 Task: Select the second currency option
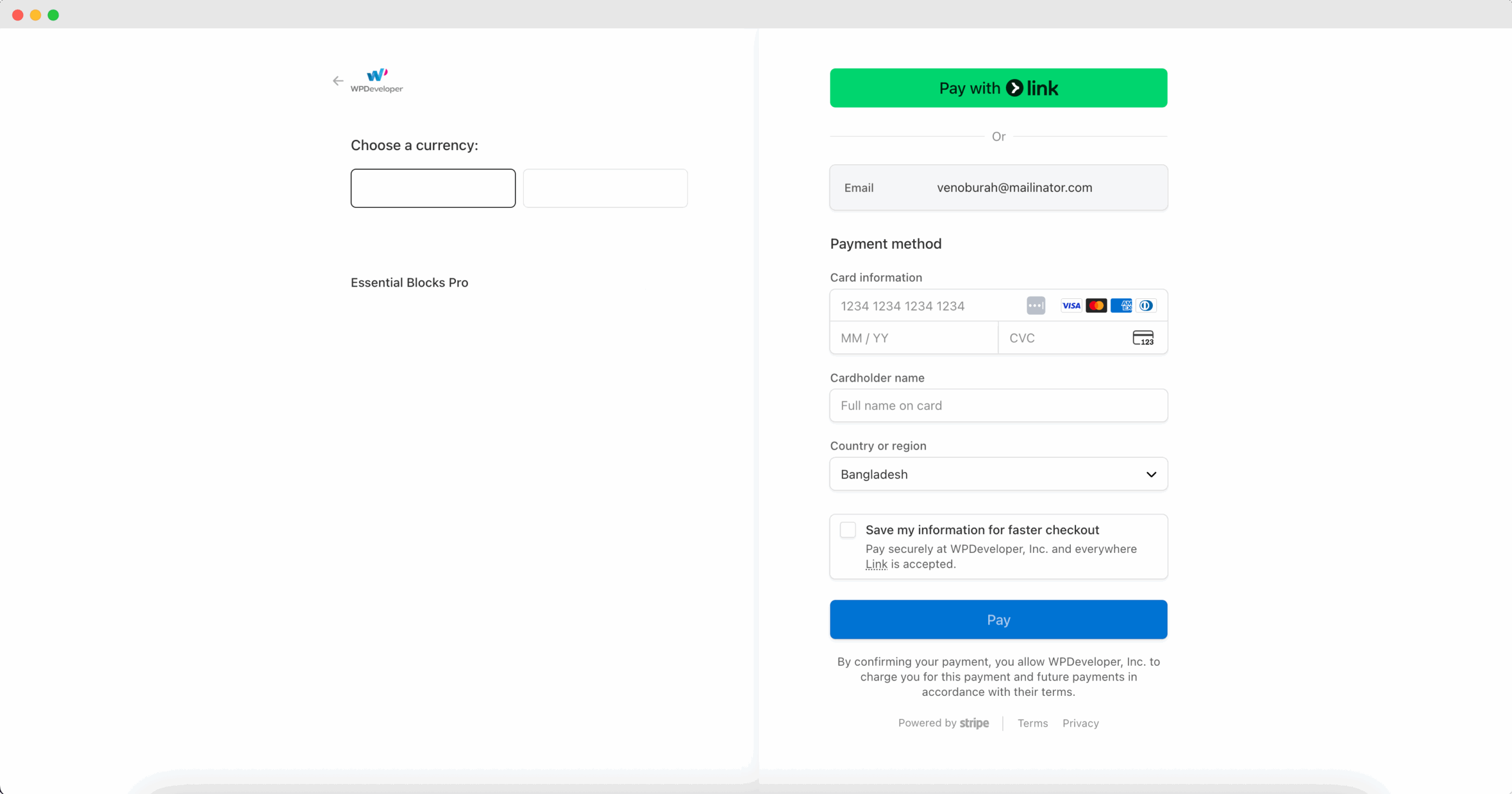point(605,188)
